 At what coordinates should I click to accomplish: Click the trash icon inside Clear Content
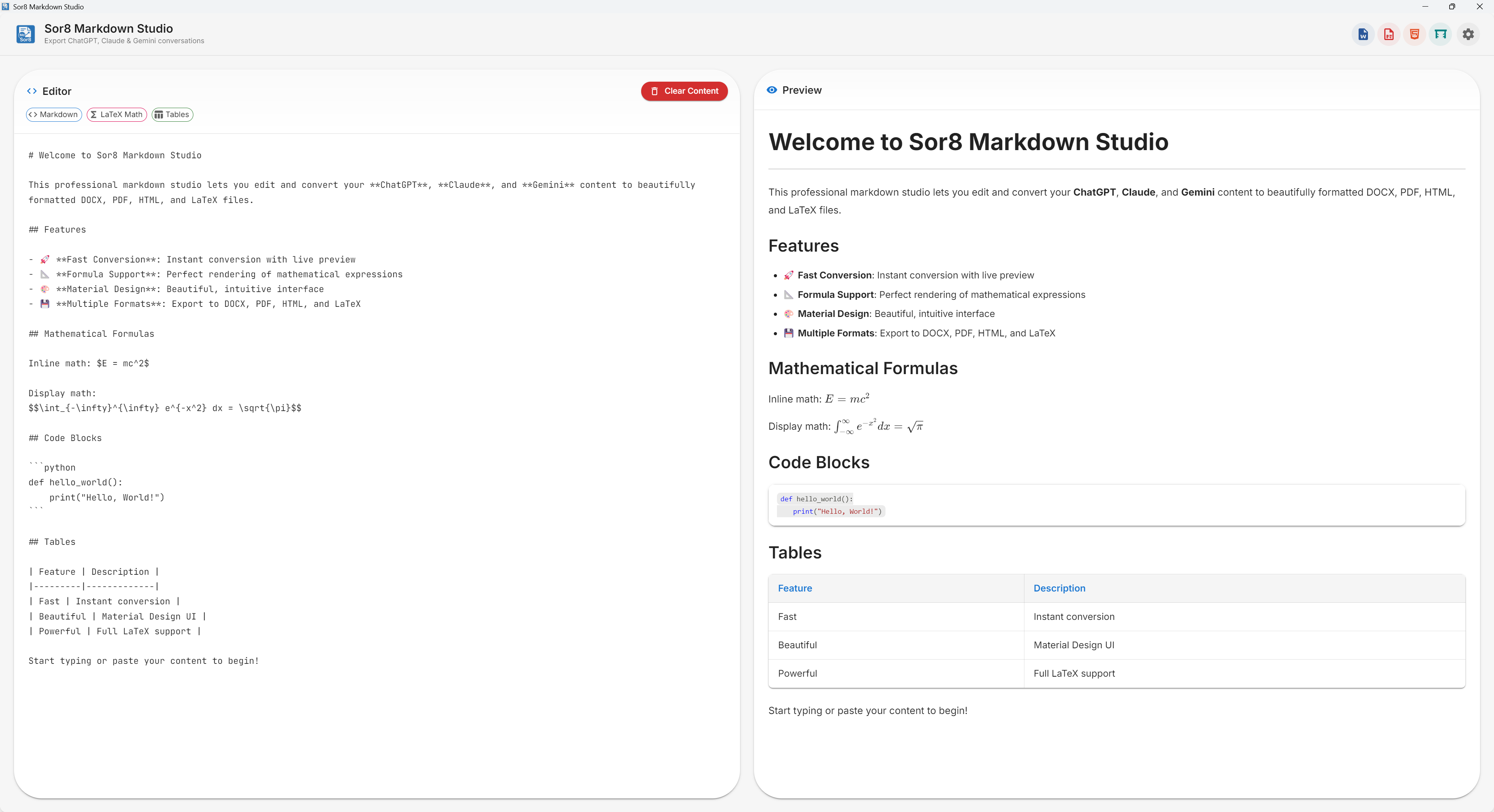click(x=655, y=91)
